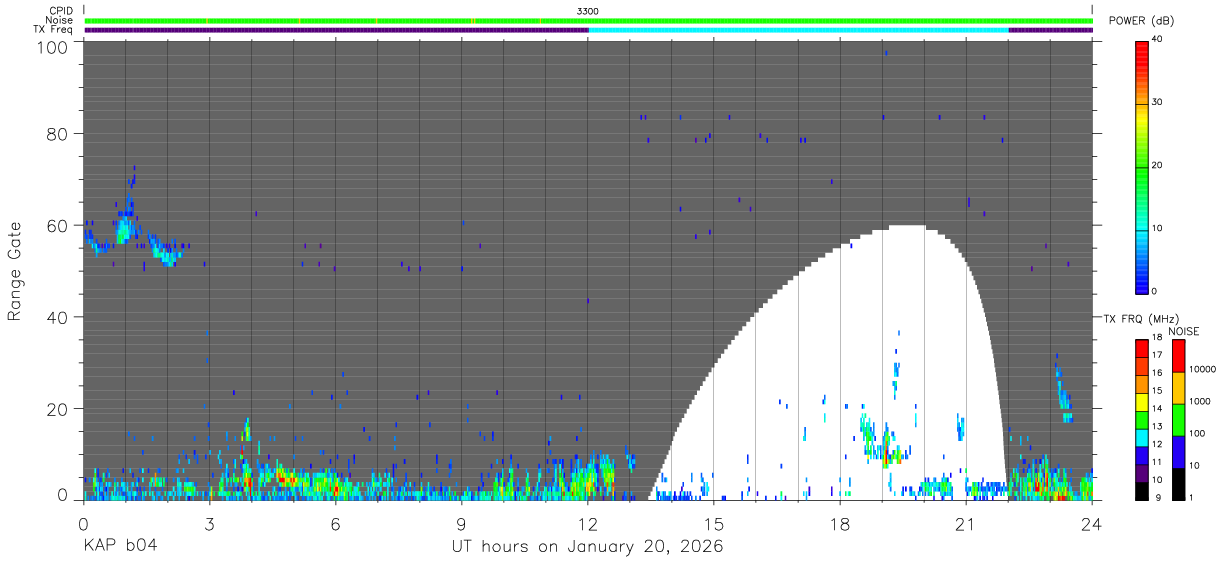Click the '10000' tick on NOISE scale
This screenshot has height=567, width=1228.
point(1203,369)
